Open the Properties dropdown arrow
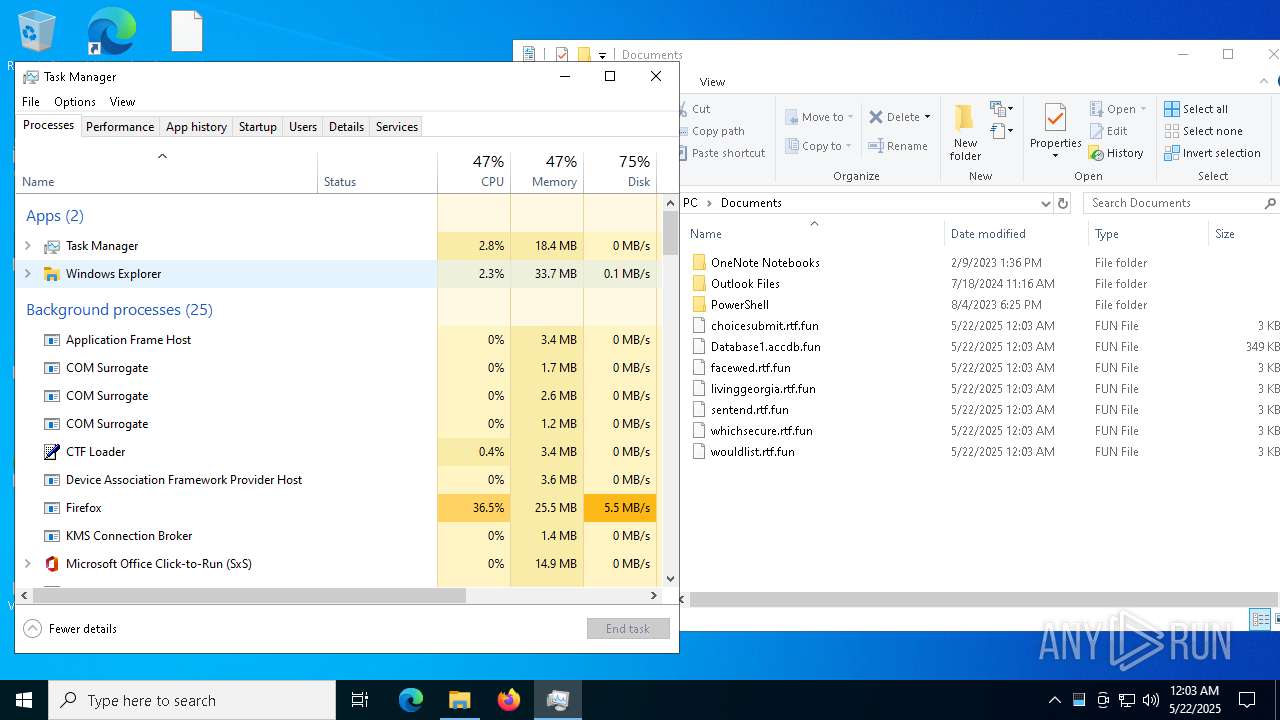Viewport: 1280px width, 720px height. tap(1055, 155)
